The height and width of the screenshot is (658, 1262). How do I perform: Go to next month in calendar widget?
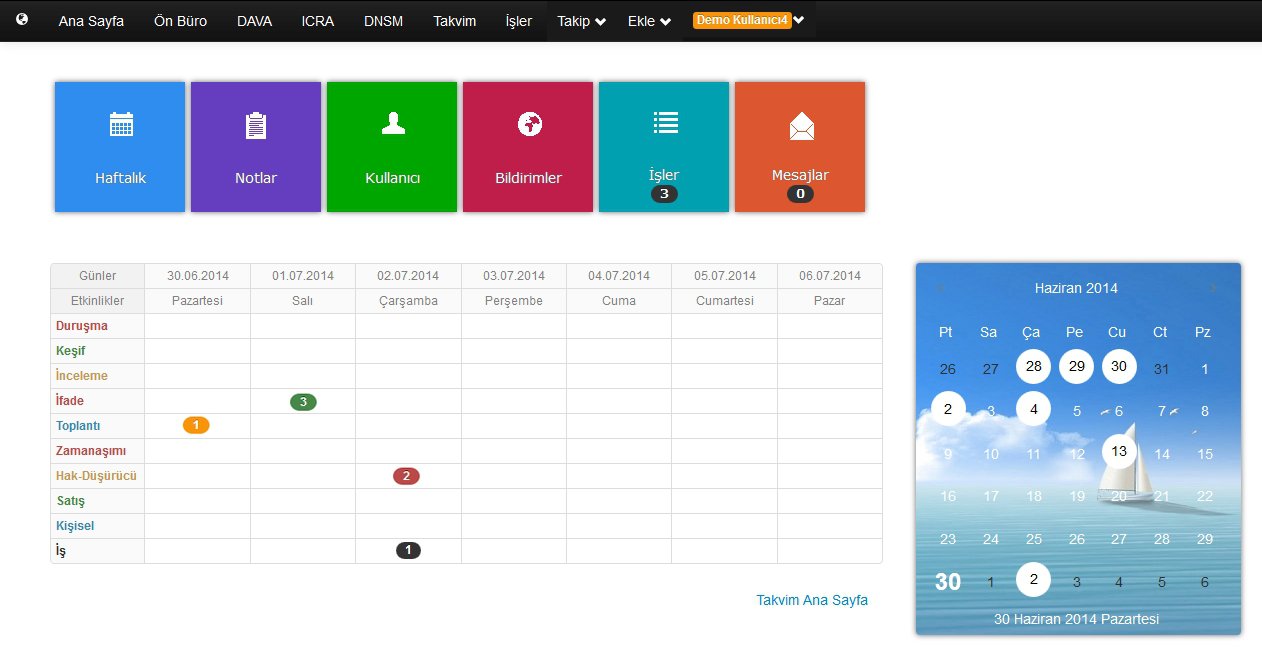pos(1213,288)
